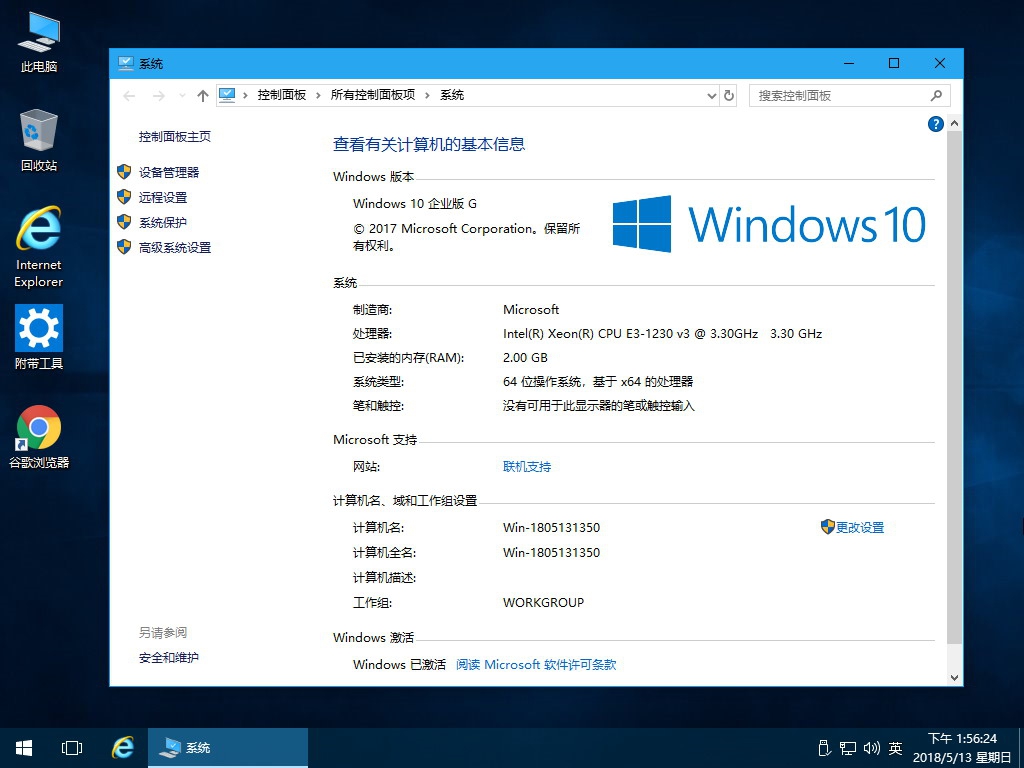Select 系统 breadcrumb item

click(x=452, y=95)
